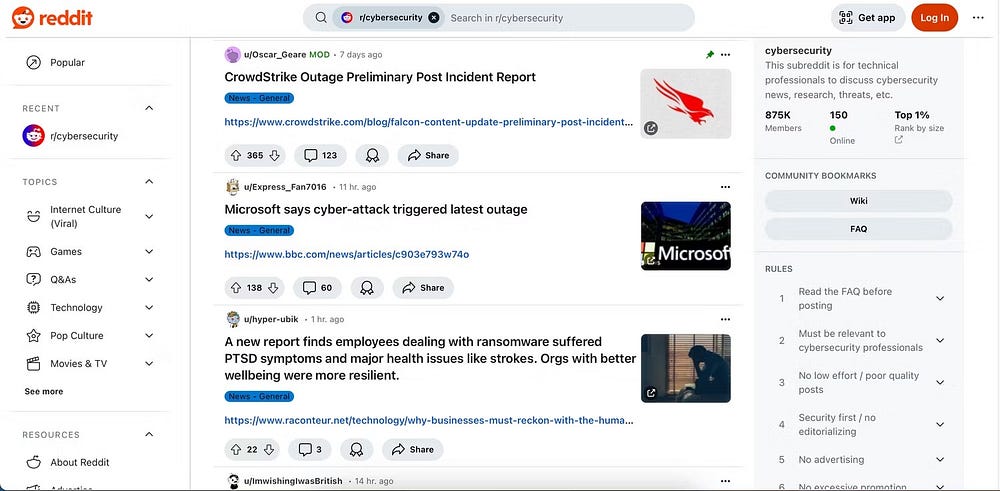
Task: Go to Popular feed
Action: pos(67,62)
